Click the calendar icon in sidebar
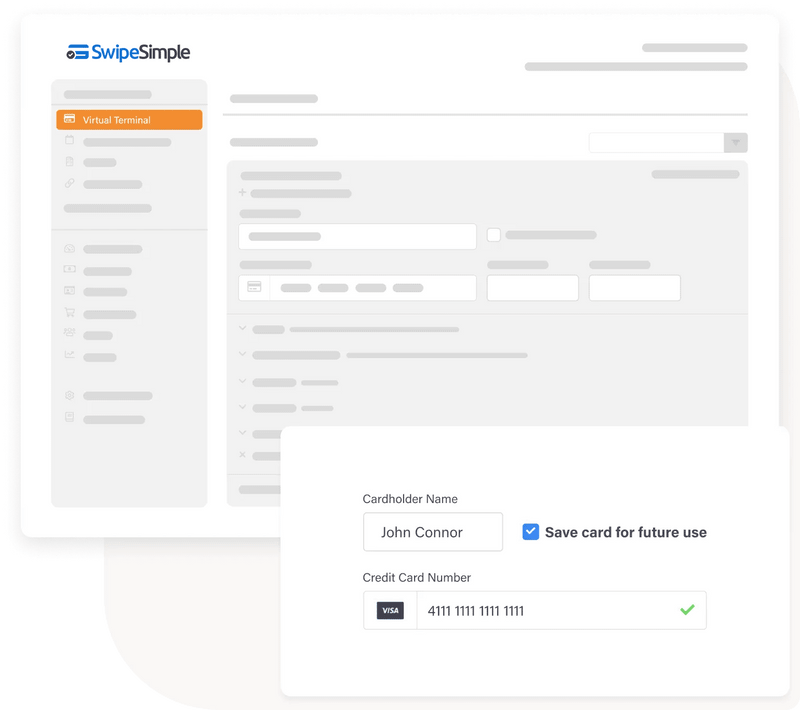Screen dimensions: 800x710 pyautogui.click(x=70, y=140)
